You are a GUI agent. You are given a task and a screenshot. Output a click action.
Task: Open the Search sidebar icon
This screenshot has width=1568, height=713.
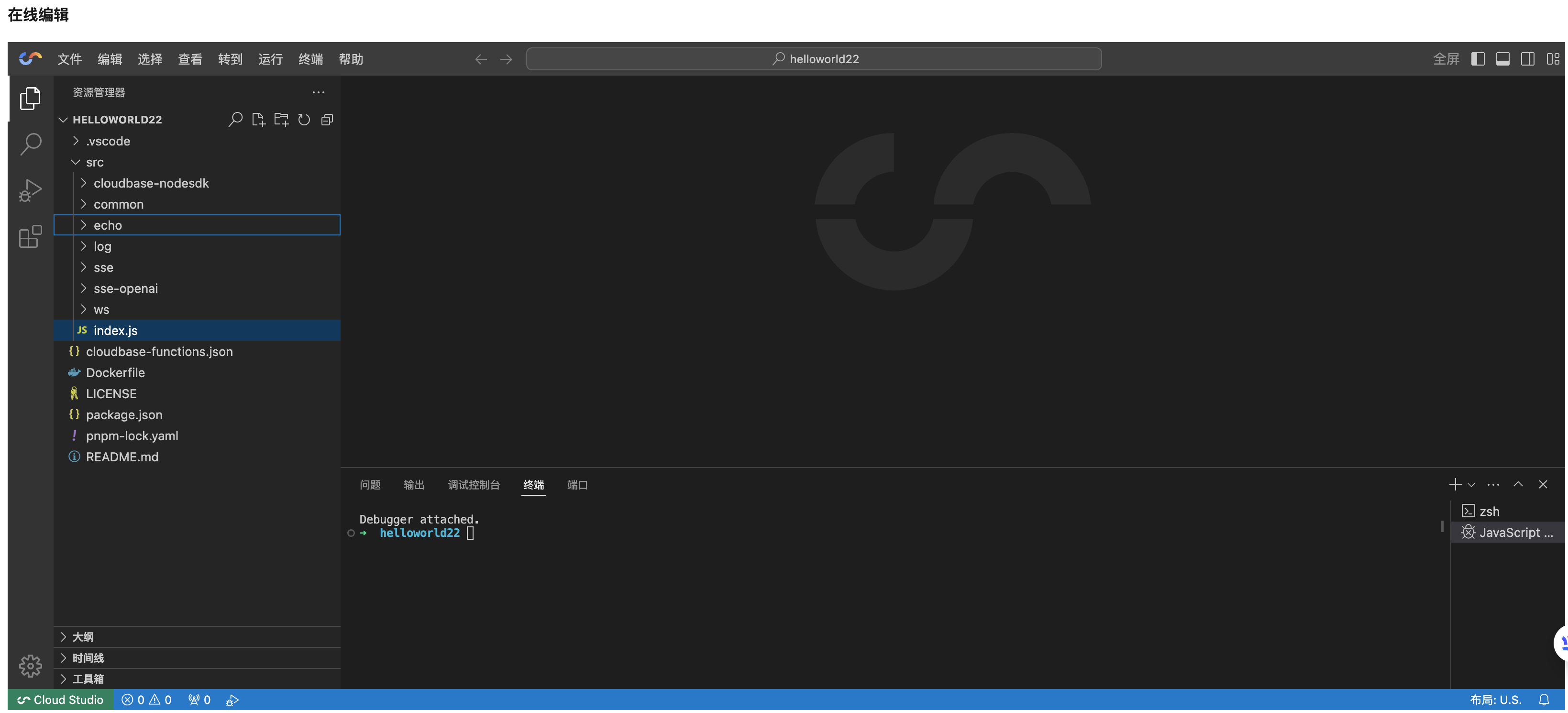[30, 144]
